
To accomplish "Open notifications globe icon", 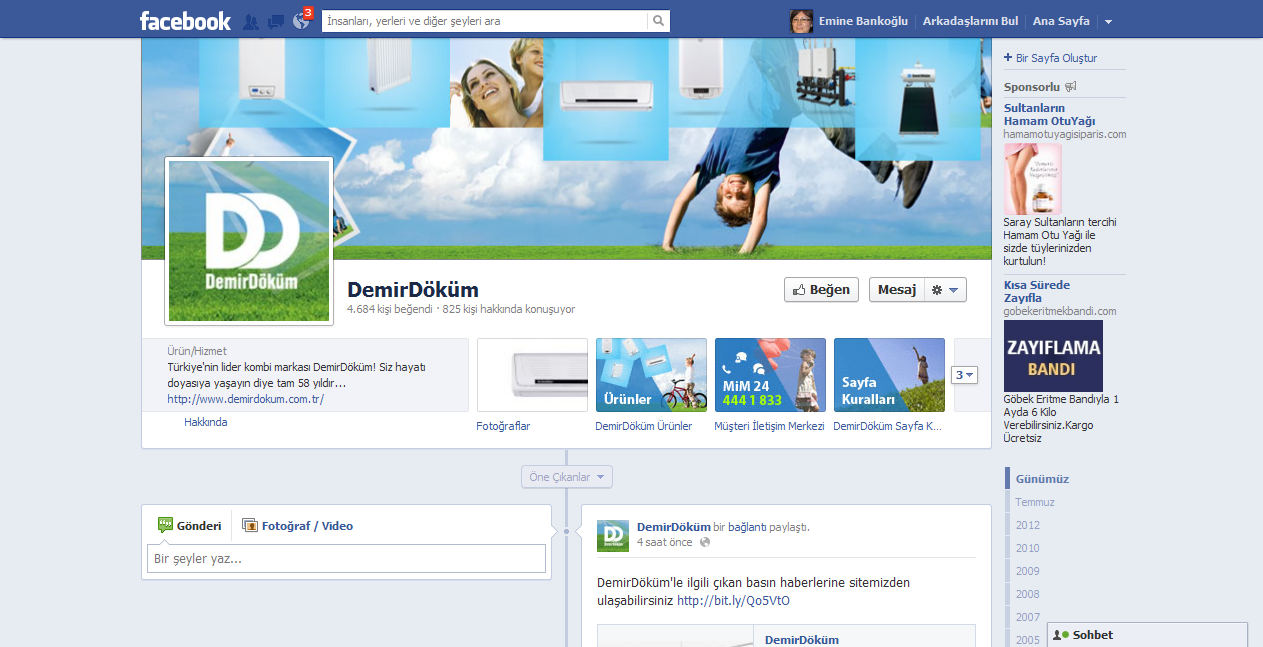I will [301, 21].
